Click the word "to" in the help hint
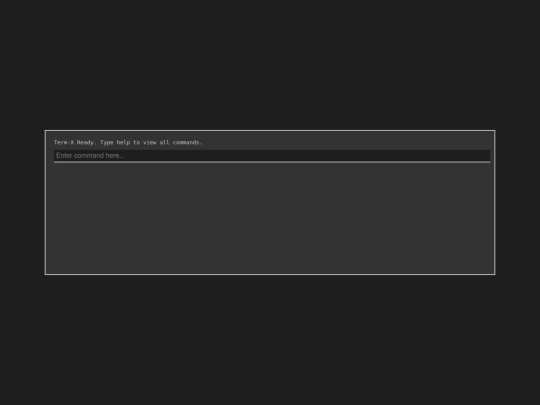Image resolution: width=540 pixels, height=405 pixels. pyautogui.click(x=136, y=142)
